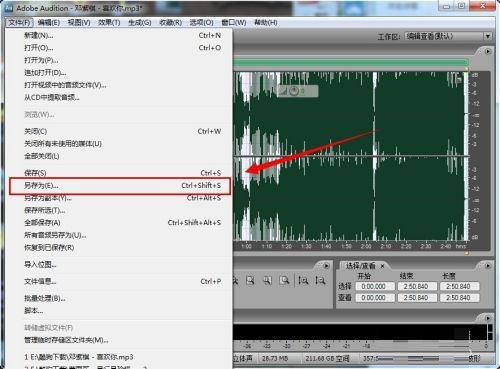Select 恢复到已保存(R)
The width and height of the screenshot is (500, 369).
120,248
